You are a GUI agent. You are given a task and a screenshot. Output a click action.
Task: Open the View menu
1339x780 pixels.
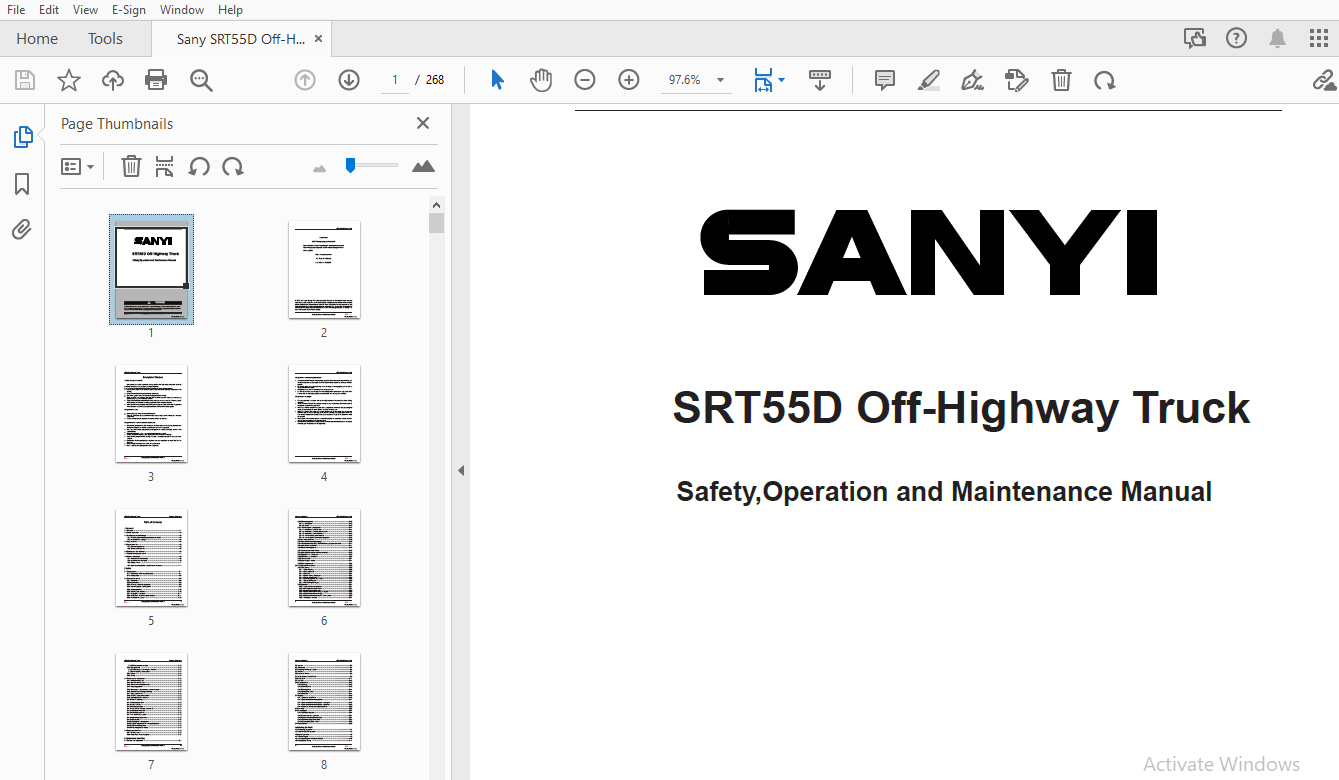pos(86,9)
